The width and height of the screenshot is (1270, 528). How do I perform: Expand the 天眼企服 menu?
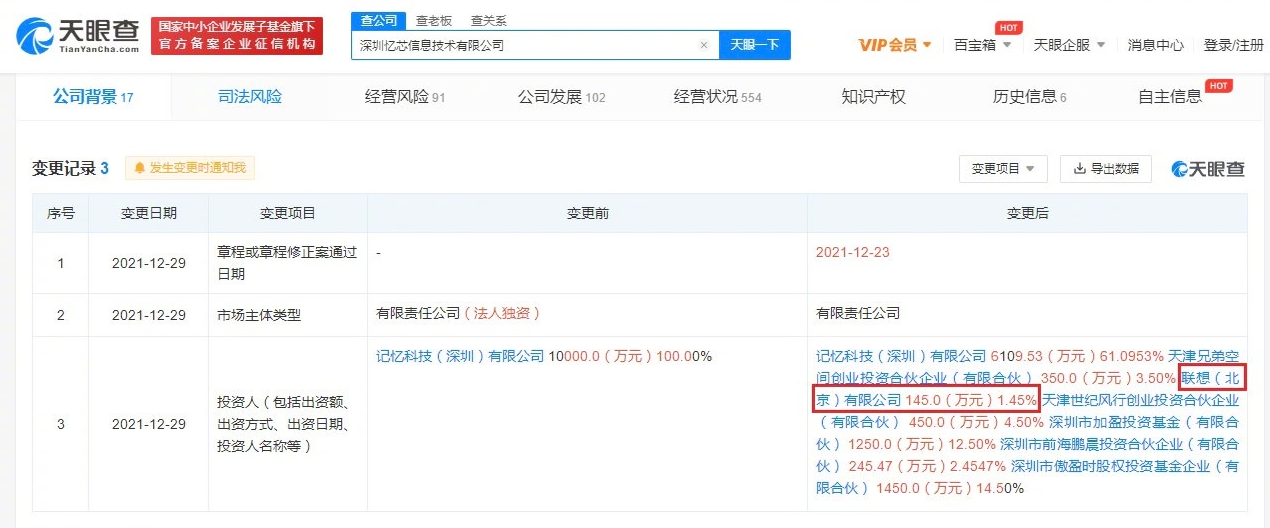point(1069,45)
